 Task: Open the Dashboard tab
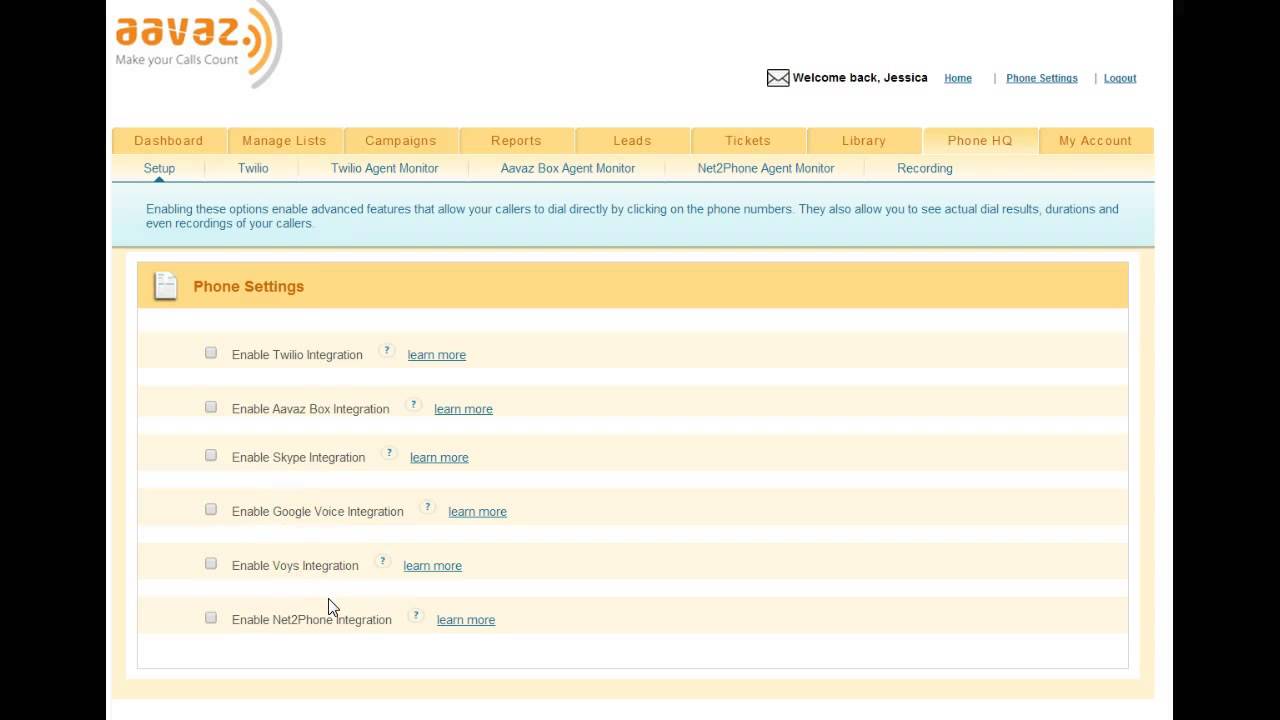tap(169, 141)
